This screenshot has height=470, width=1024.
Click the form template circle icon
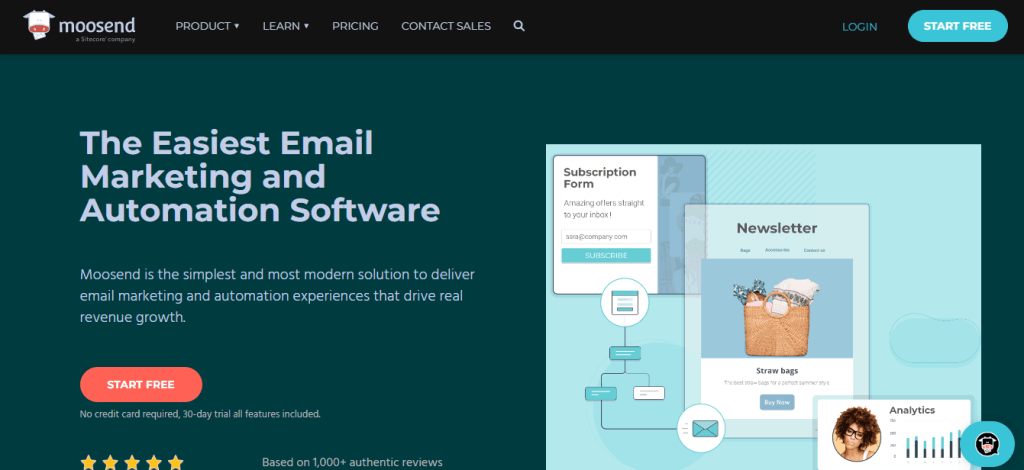coord(624,302)
